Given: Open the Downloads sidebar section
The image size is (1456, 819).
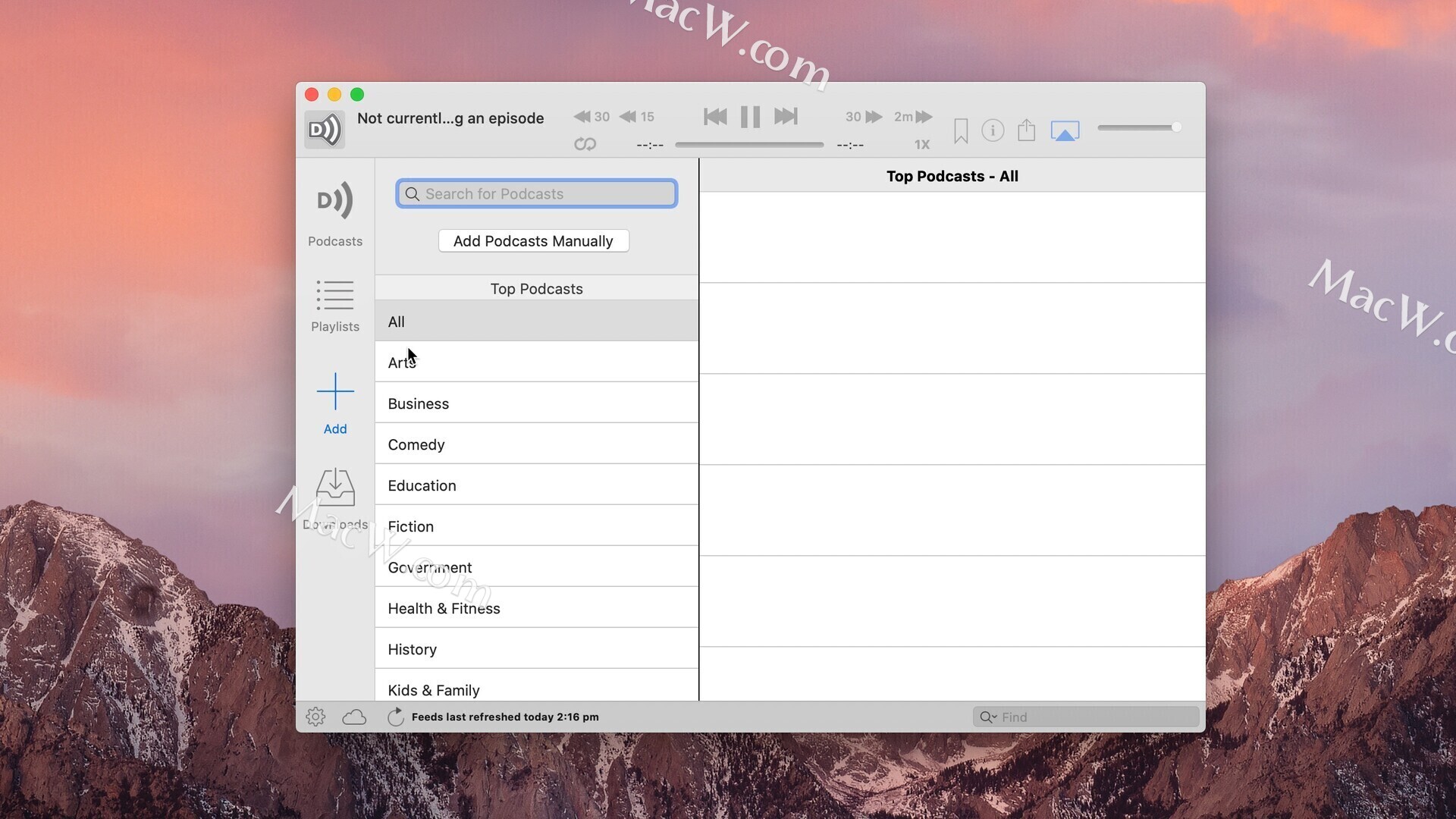Looking at the screenshot, I should click(x=335, y=499).
